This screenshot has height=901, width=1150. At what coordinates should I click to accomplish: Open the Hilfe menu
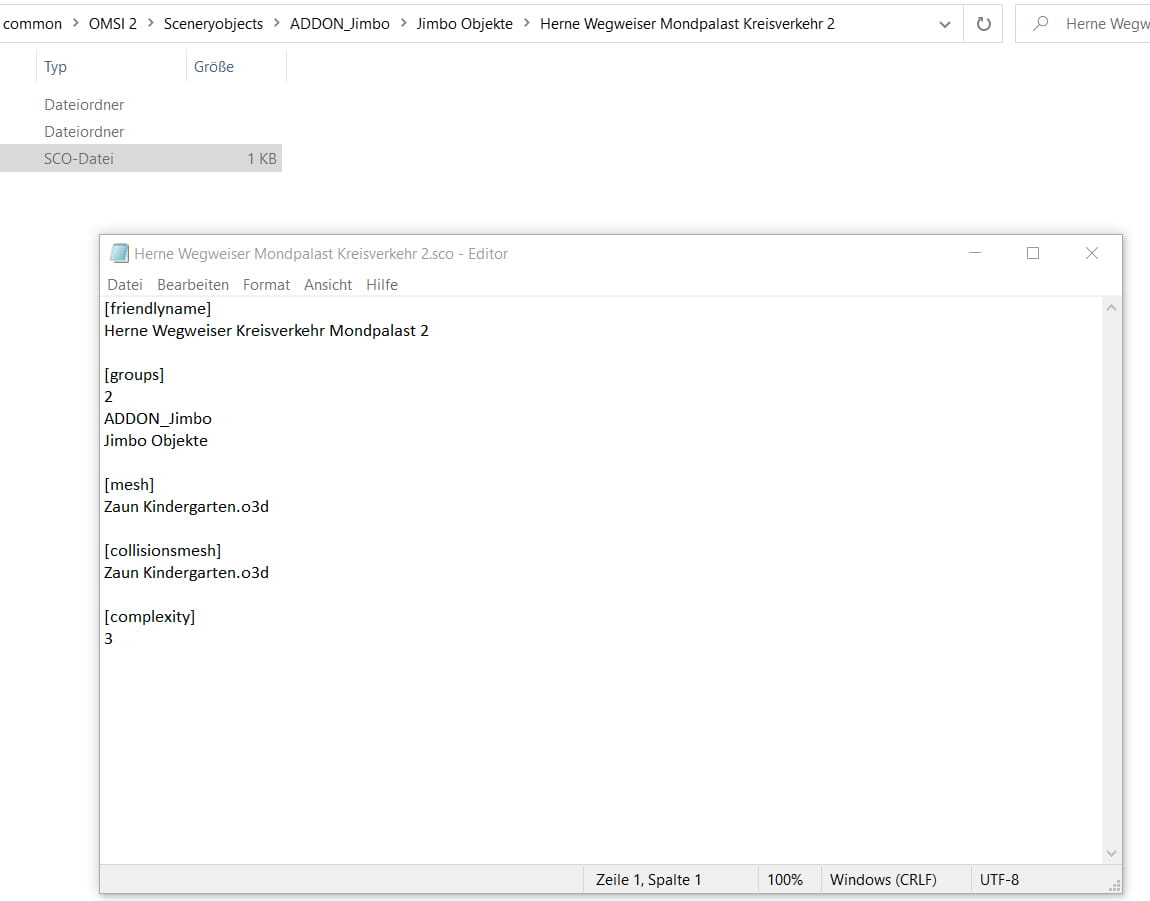pyautogui.click(x=382, y=285)
